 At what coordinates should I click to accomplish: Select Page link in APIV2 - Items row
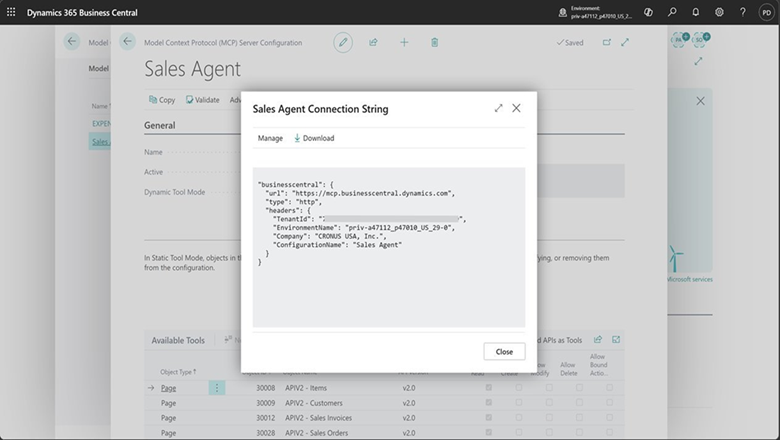point(168,388)
